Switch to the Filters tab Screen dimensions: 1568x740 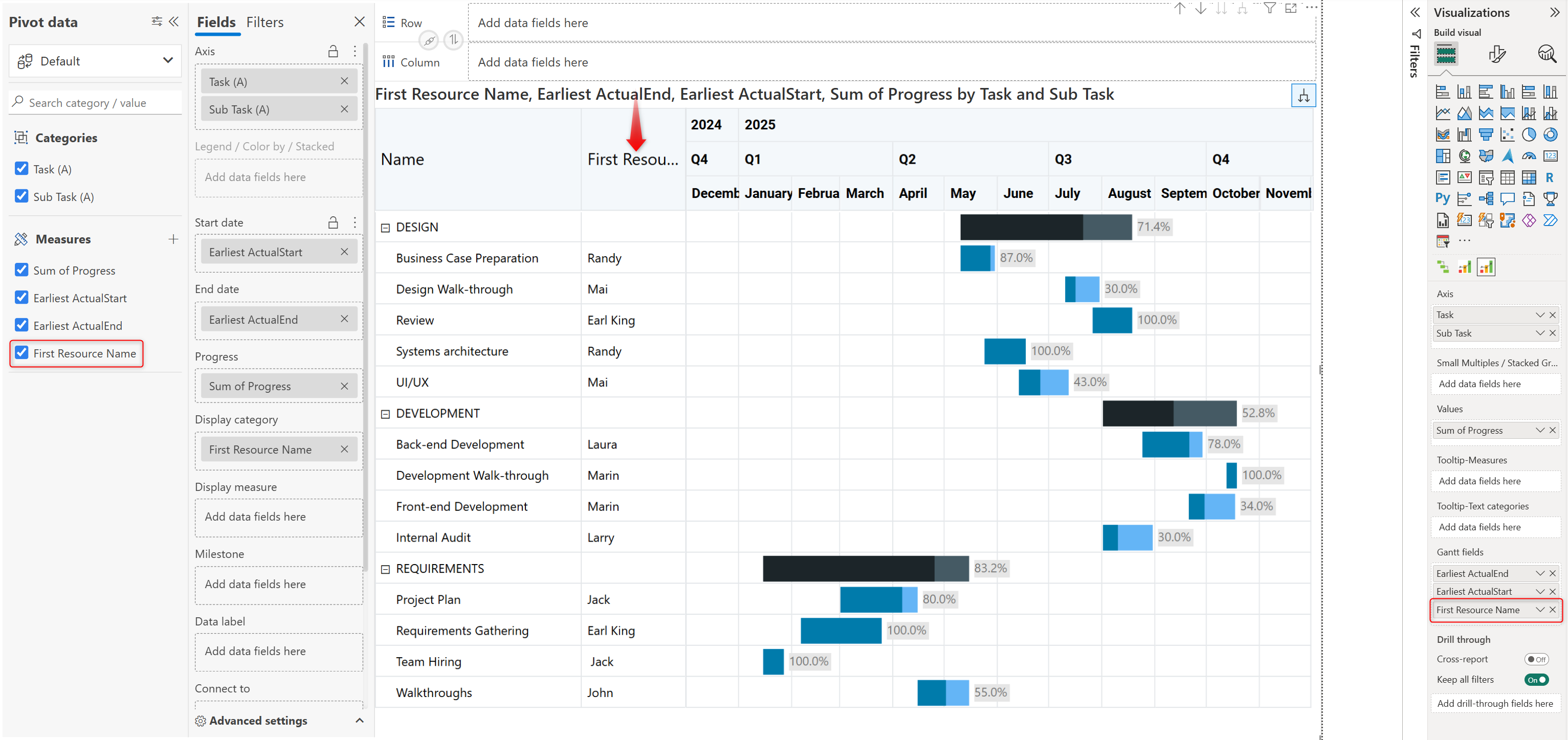pyautogui.click(x=265, y=23)
